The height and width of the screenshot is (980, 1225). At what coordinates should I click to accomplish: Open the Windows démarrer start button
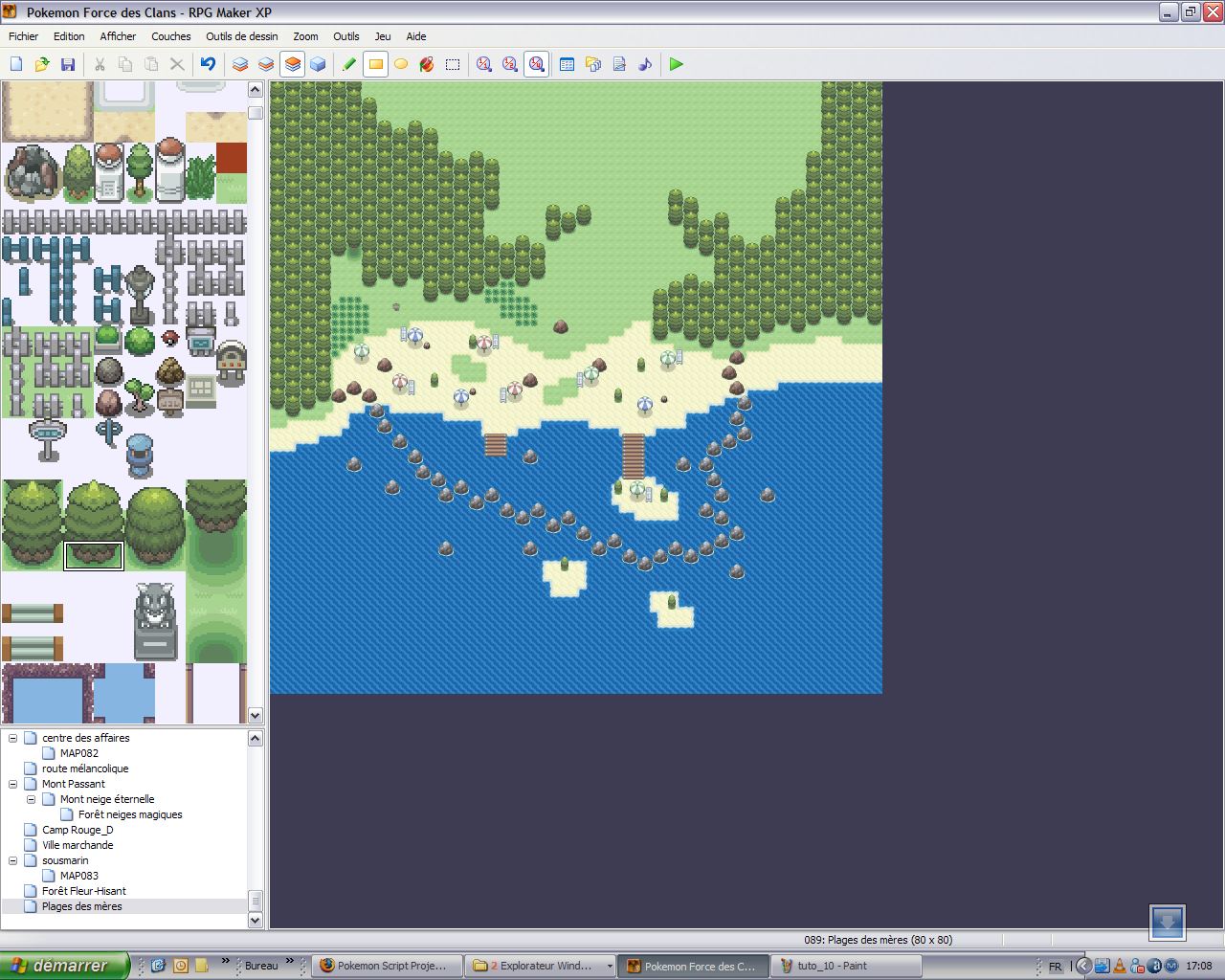tap(63, 966)
